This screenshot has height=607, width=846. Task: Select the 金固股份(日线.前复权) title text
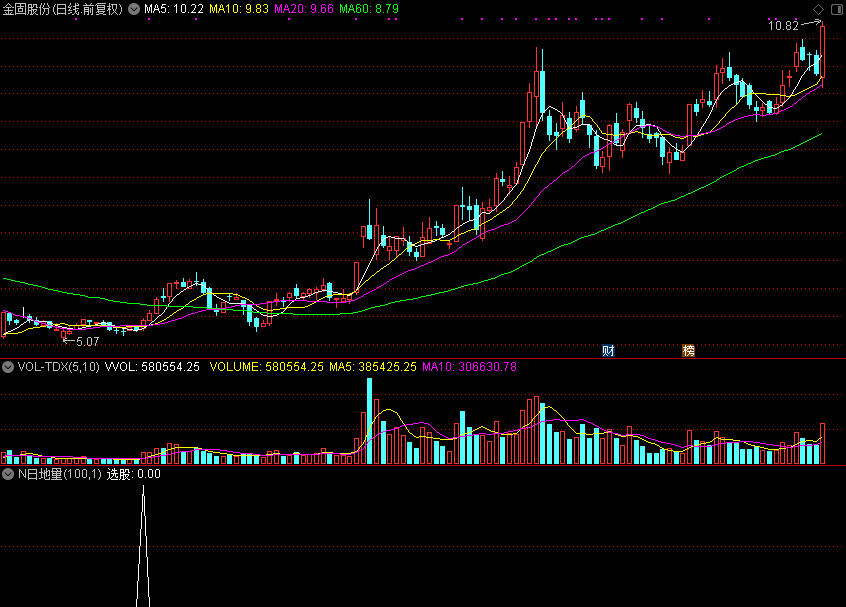[x=63, y=9]
